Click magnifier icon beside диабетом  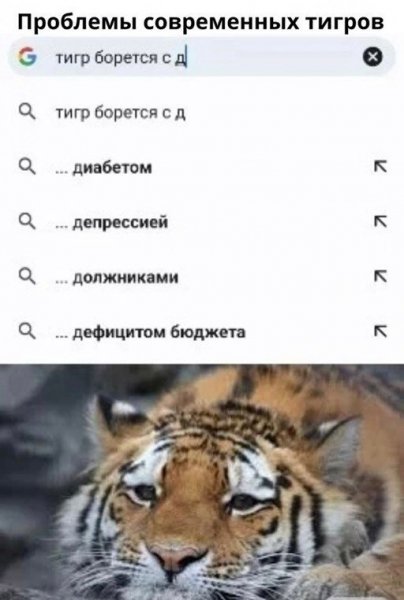click(27, 167)
